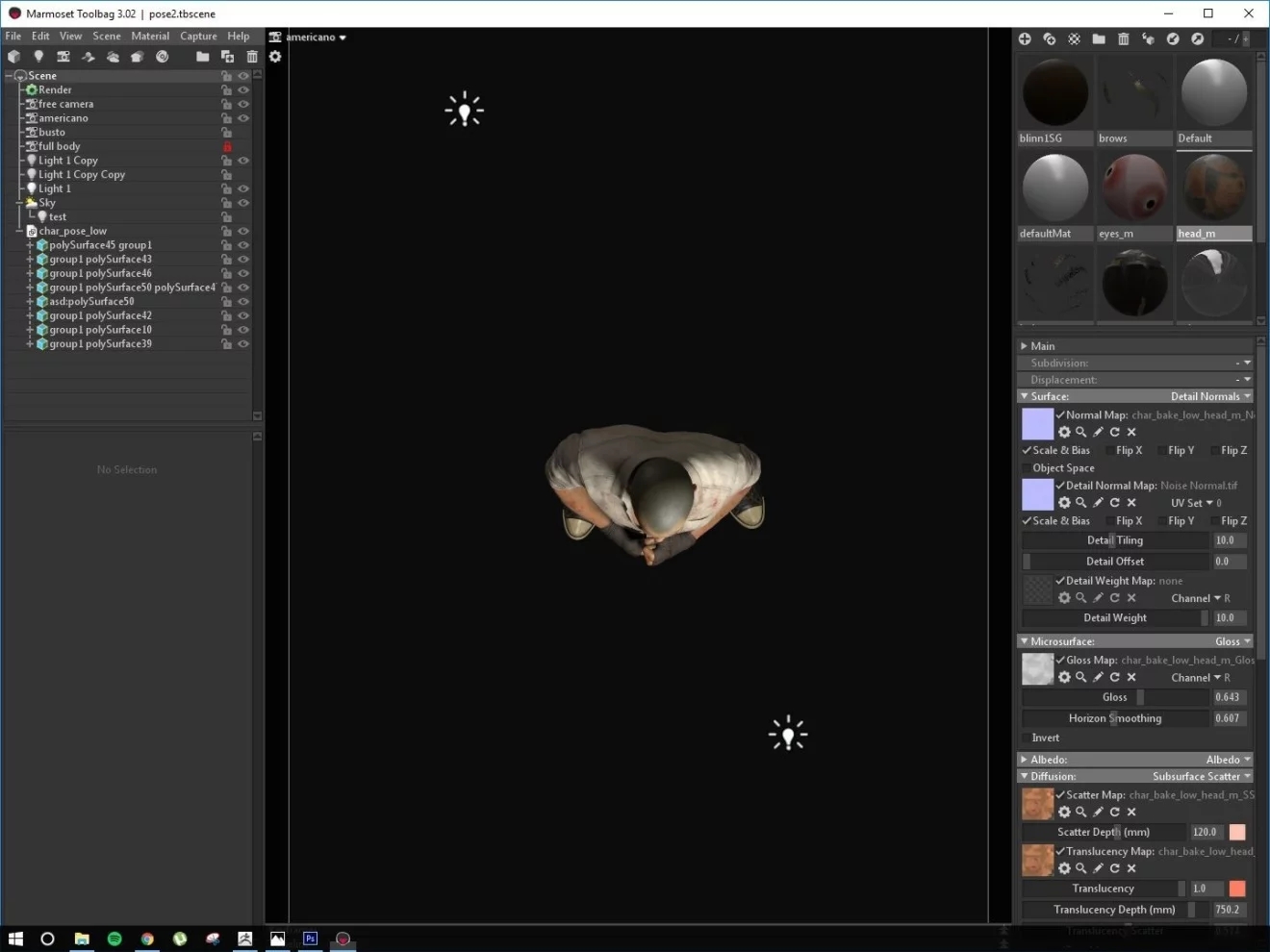Open the Diffusion model dropdown showing Subsurface Scatter
The image size is (1270, 952).
[1202, 777]
